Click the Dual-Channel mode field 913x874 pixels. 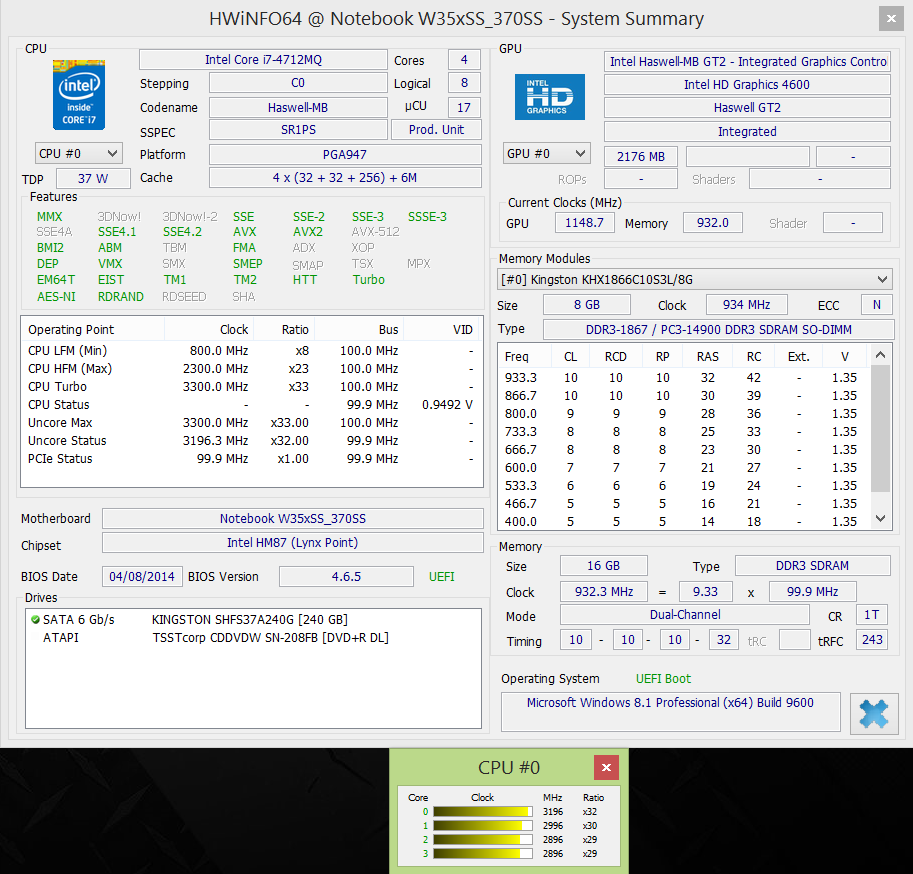coord(685,615)
